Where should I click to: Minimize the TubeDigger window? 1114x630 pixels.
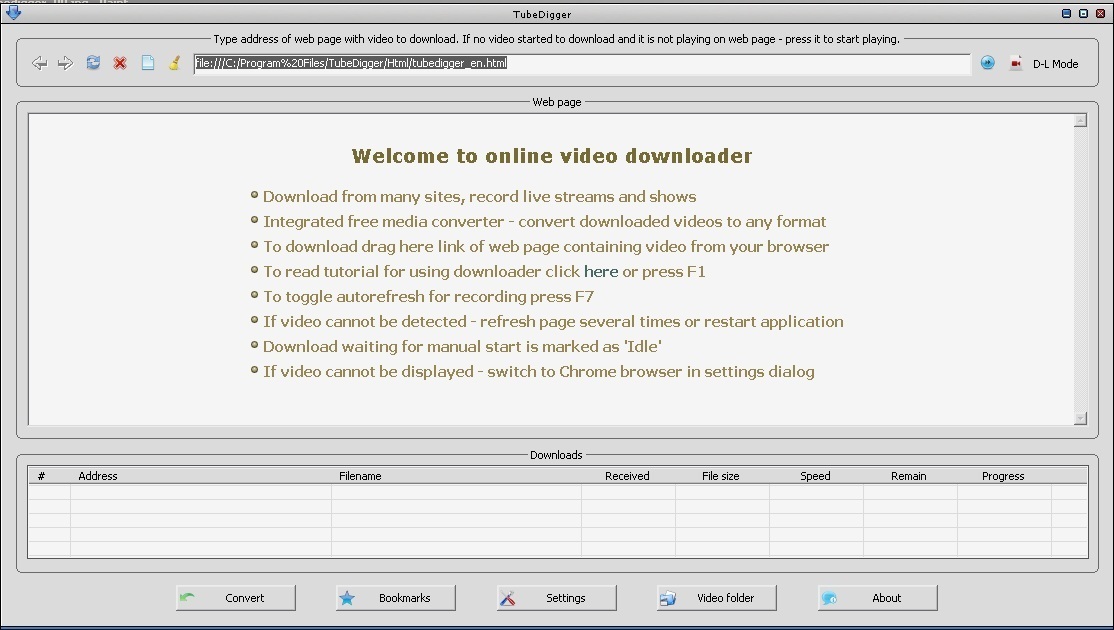click(x=1066, y=13)
